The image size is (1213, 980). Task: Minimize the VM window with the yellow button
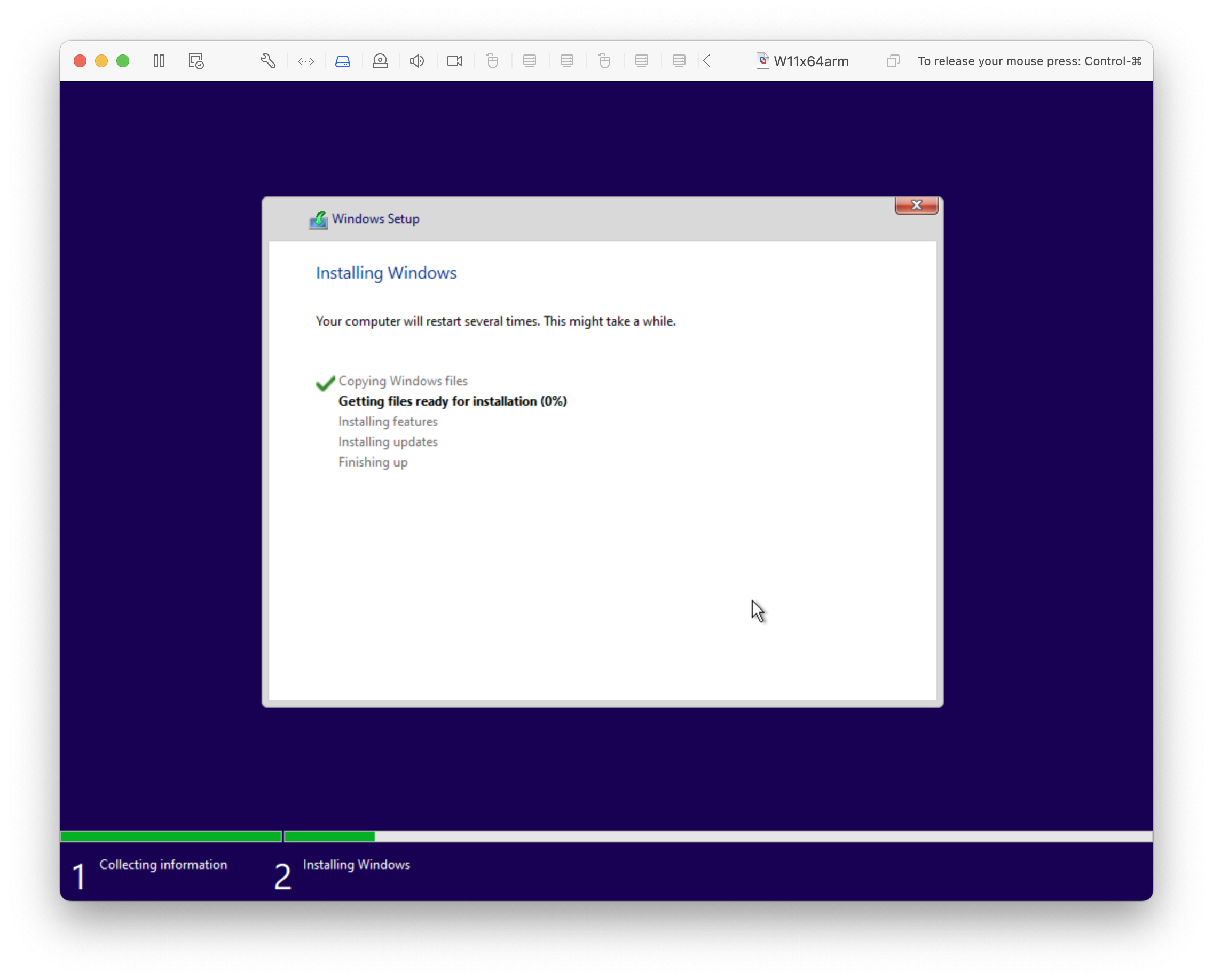click(101, 60)
